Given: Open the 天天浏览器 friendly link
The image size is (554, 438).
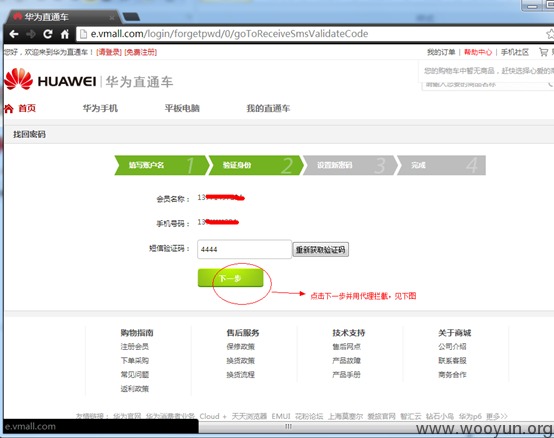Looking at the screenshot, I should (249, 416).
